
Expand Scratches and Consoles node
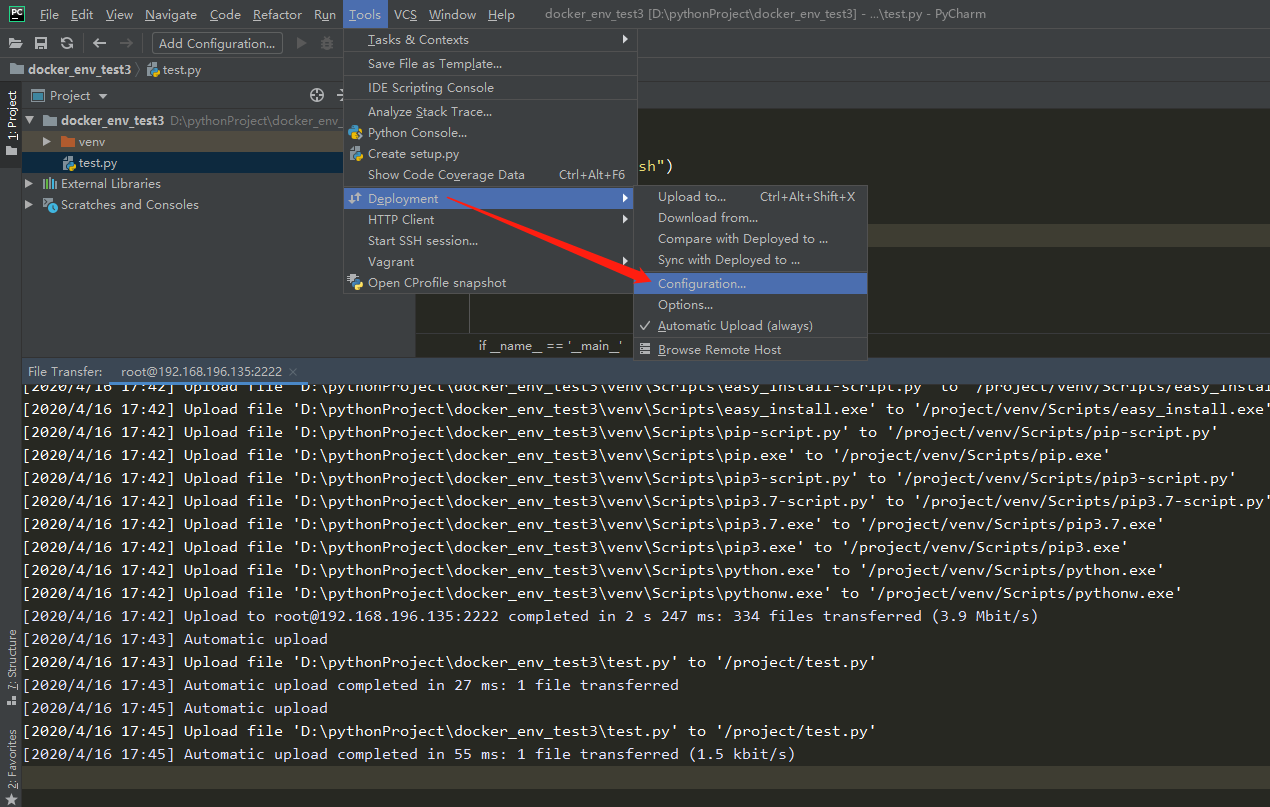tap(29, 204)
